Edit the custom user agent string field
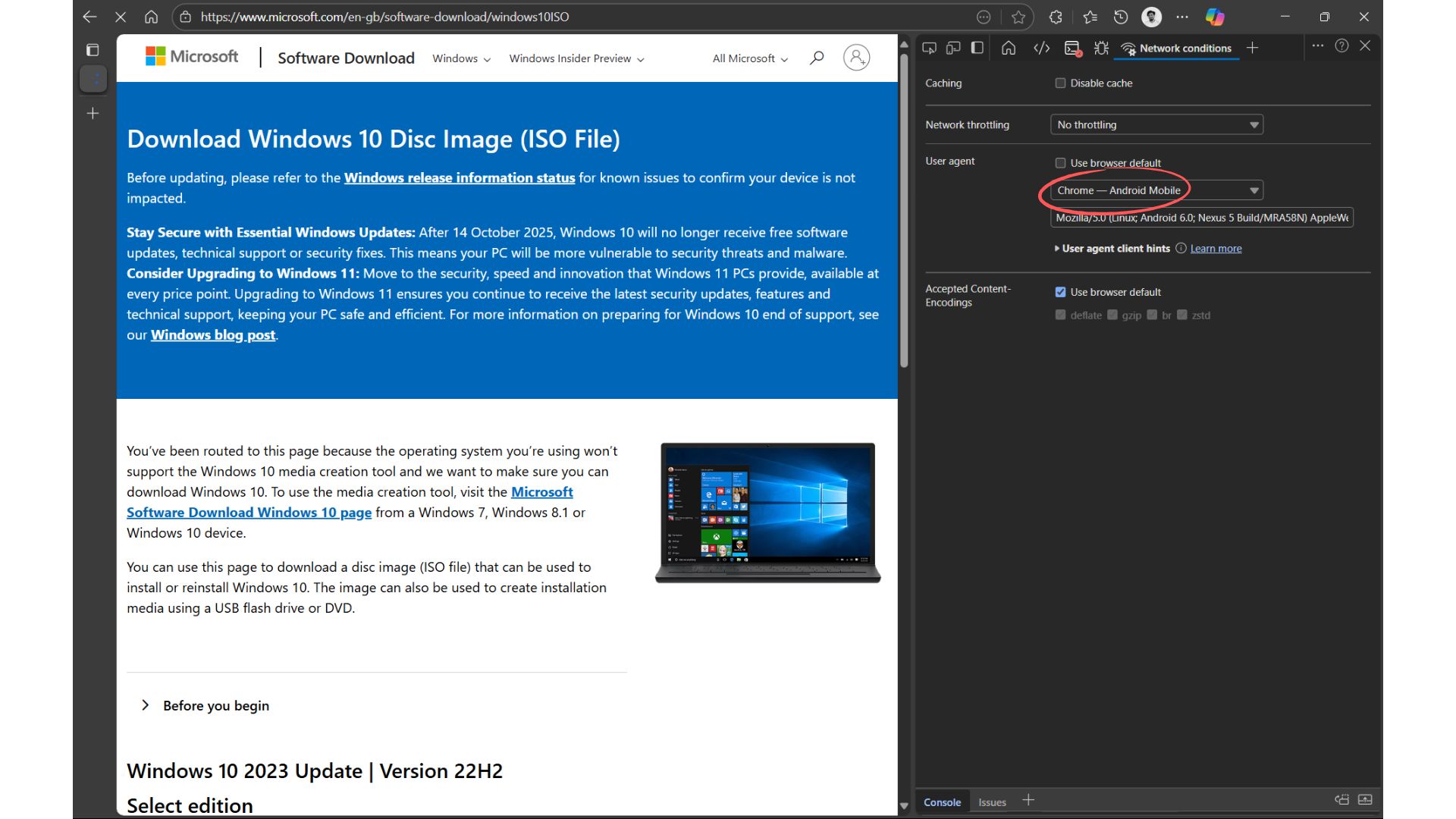 [1201, 218]
